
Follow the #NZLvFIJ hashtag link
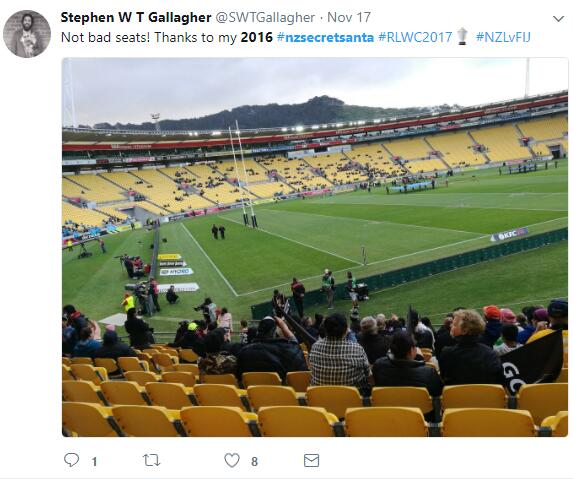pyautogui.click(x=503, y=37)
